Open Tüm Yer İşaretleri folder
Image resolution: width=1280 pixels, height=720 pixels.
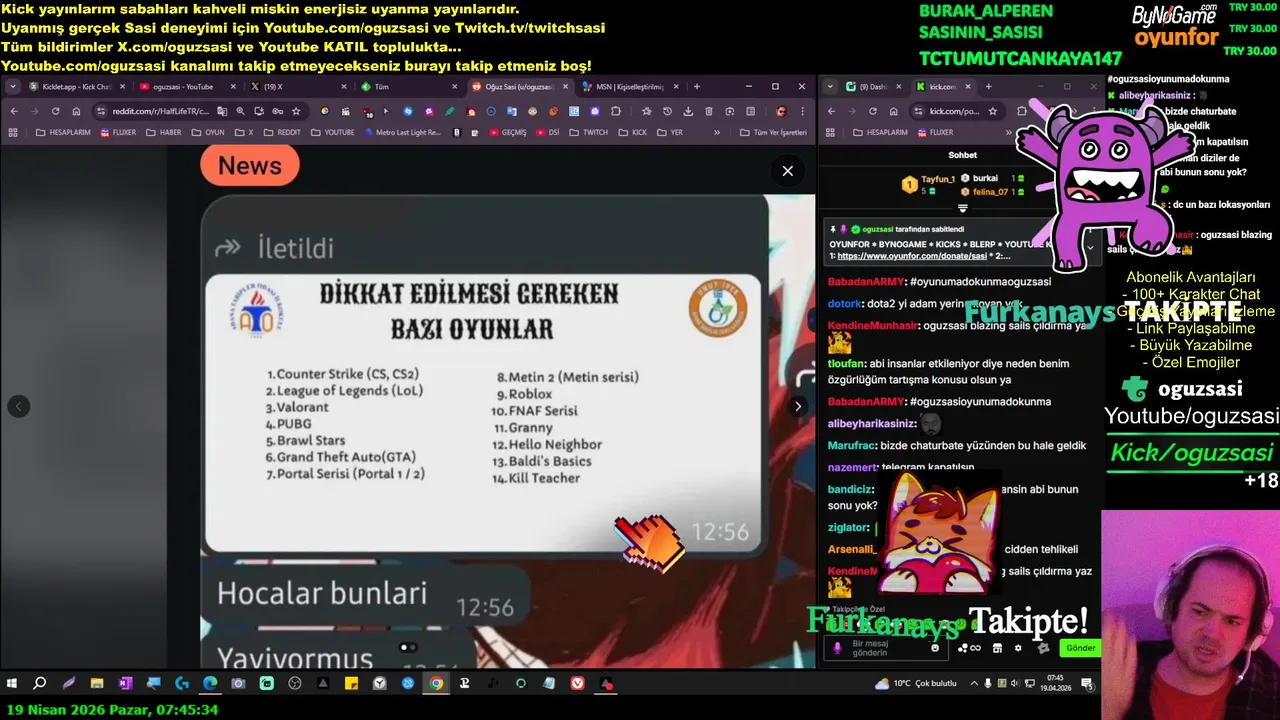point(773,132)
